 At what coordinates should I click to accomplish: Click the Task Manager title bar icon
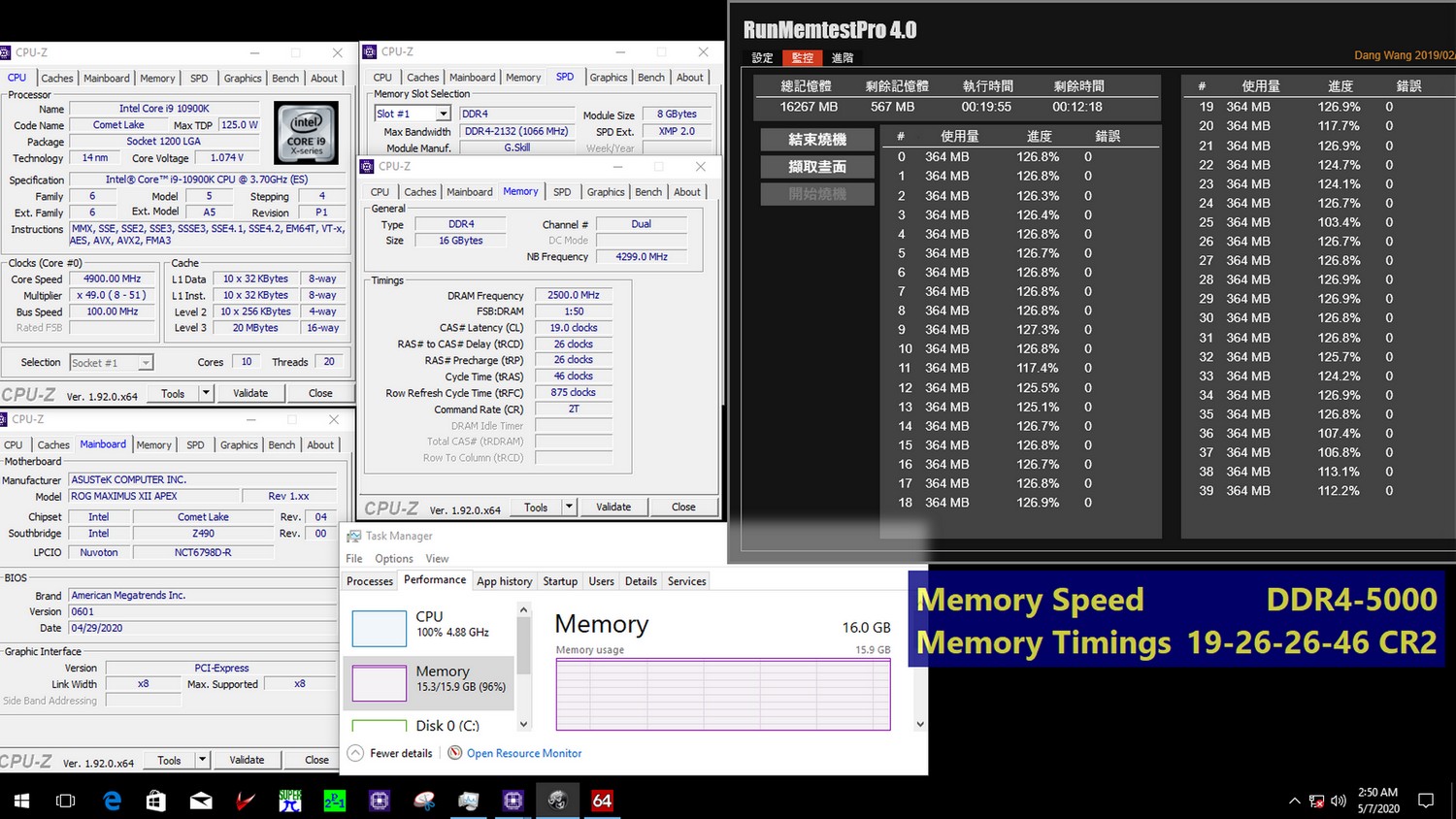coord(354,536)
